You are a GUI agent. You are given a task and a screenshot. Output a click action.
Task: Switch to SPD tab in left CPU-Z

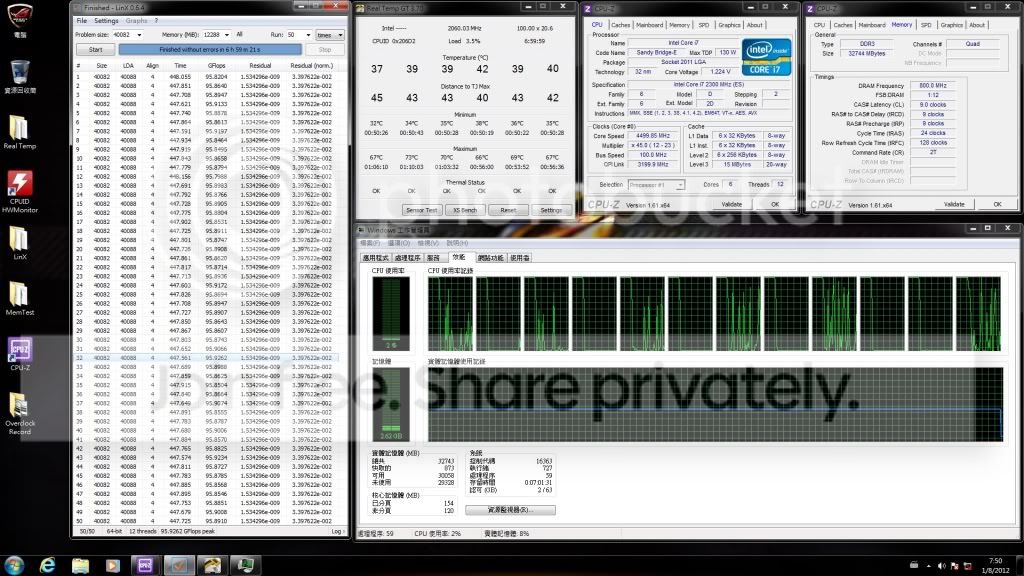point(703,25)
